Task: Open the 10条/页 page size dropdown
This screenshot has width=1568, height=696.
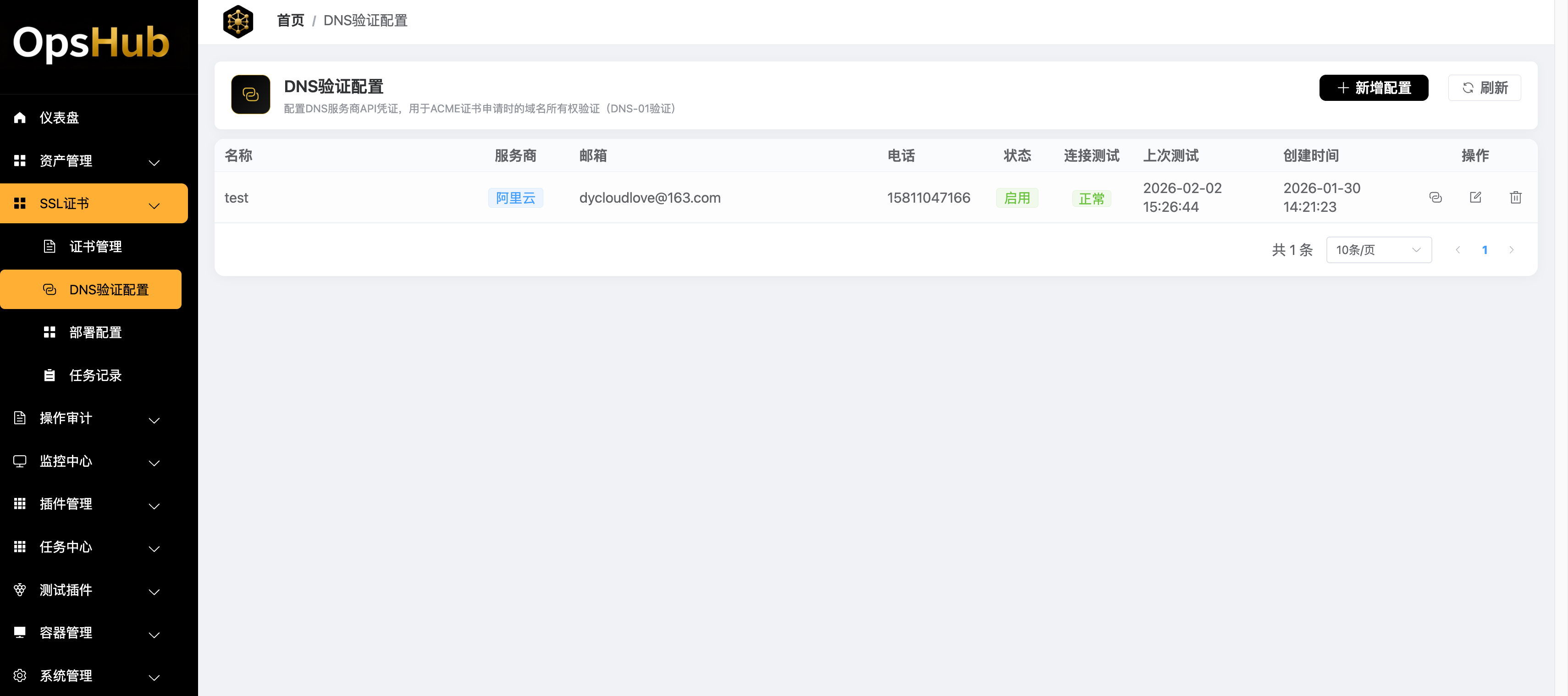Action: [1379, 250]
